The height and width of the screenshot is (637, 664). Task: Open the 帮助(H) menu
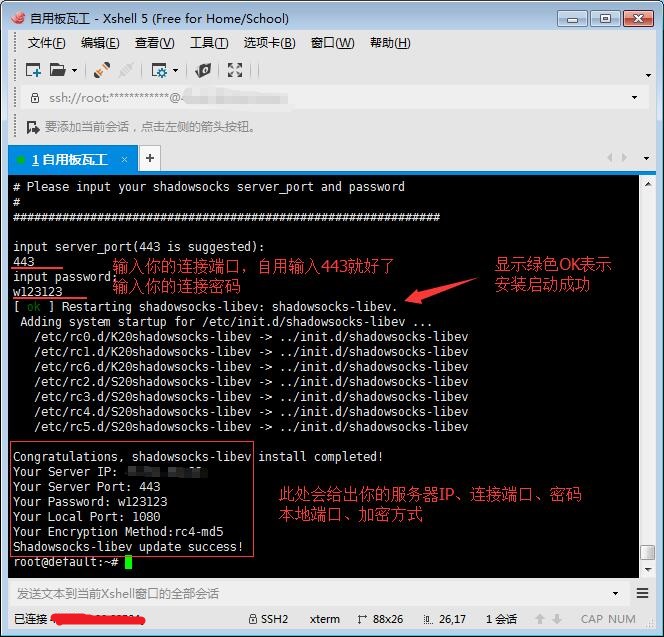pos(390,43)
